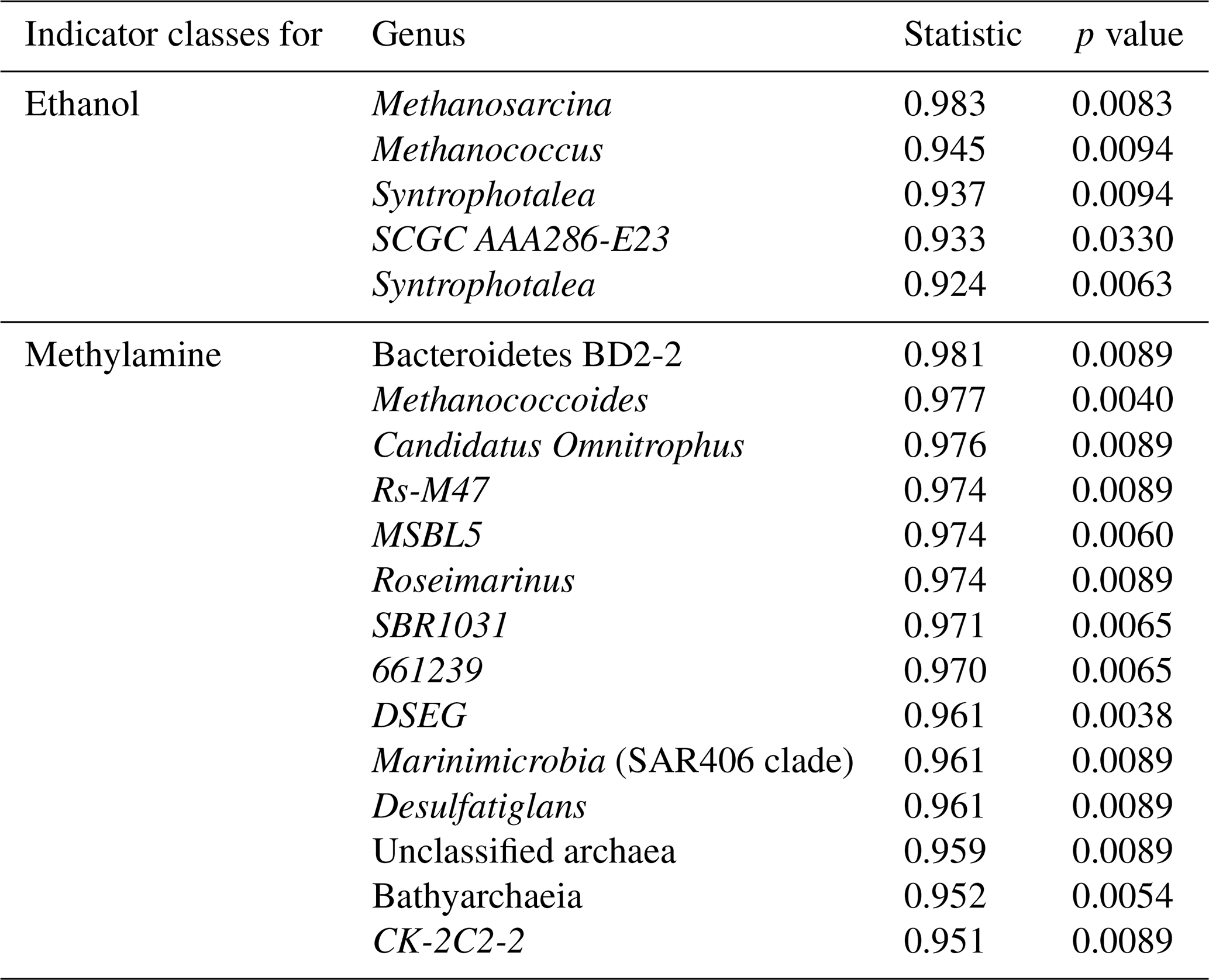
Task: Click the Genus column header
Action: (418, 35)
